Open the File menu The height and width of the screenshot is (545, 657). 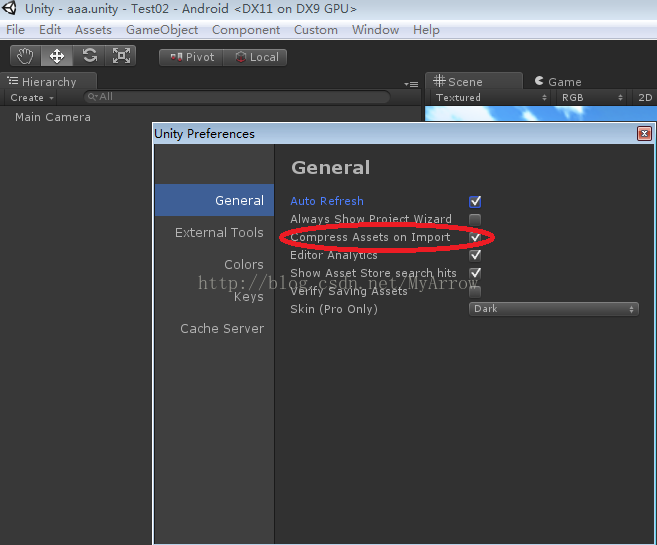click(16, 30)
